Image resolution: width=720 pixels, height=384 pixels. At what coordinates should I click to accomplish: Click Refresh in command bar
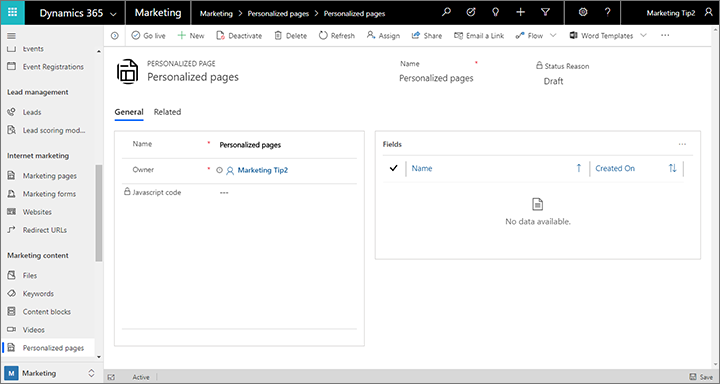point(337,35)
